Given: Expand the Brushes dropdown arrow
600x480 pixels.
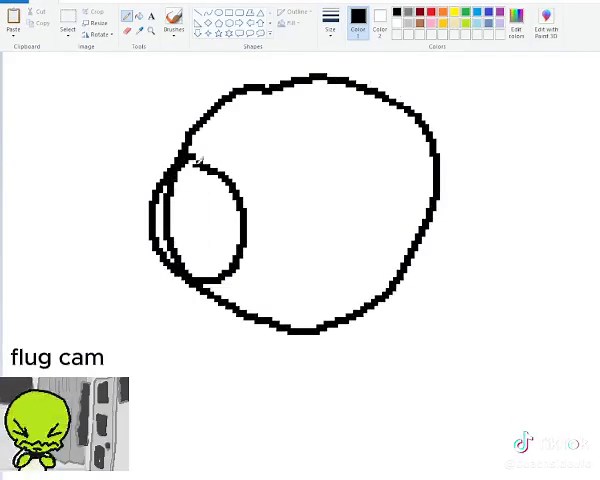Looking at the screenshot, I should (x=174, y=36).
